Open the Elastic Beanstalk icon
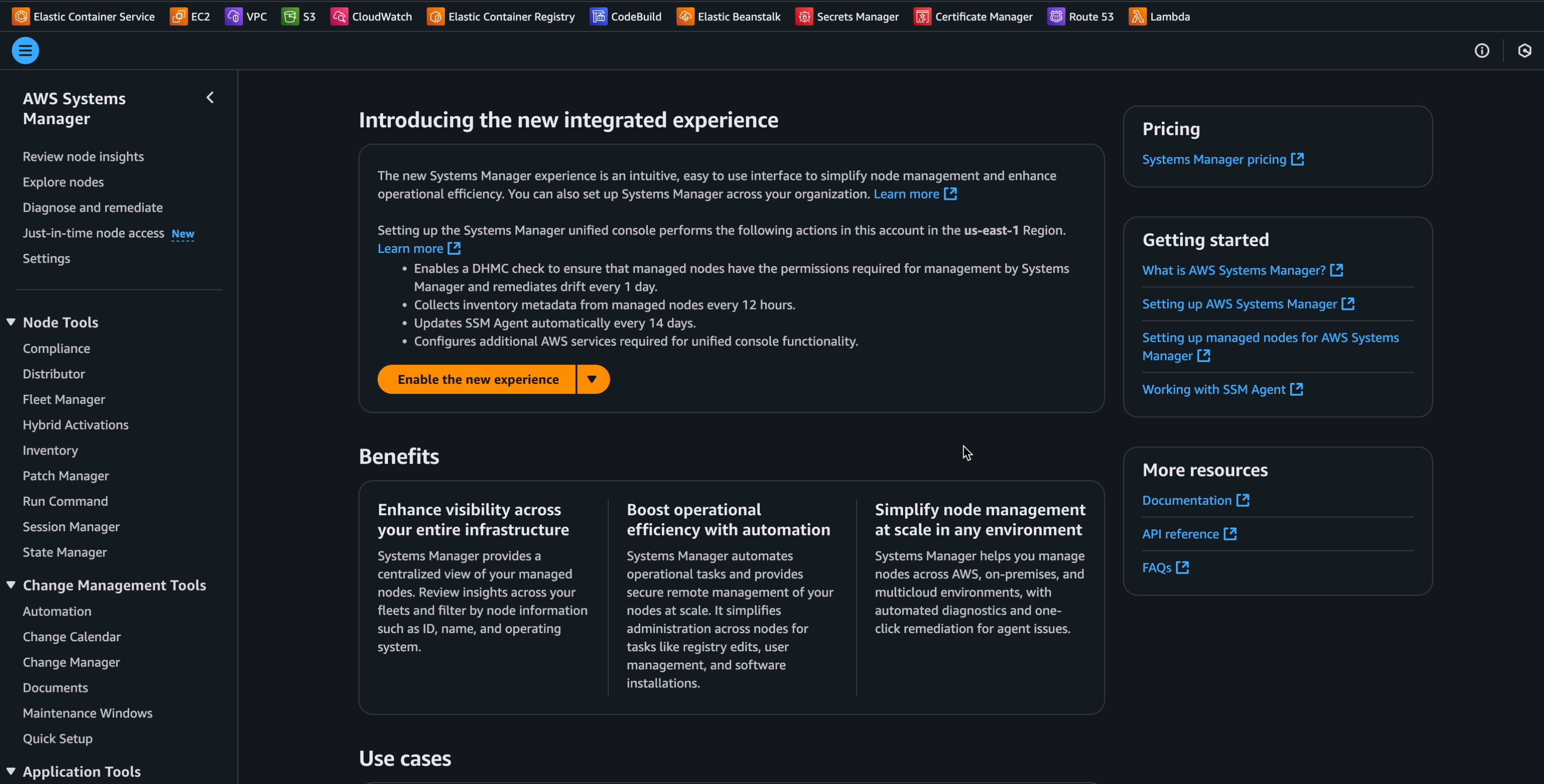The height and width of the screenshot is (784, 1544). [685, 16]
